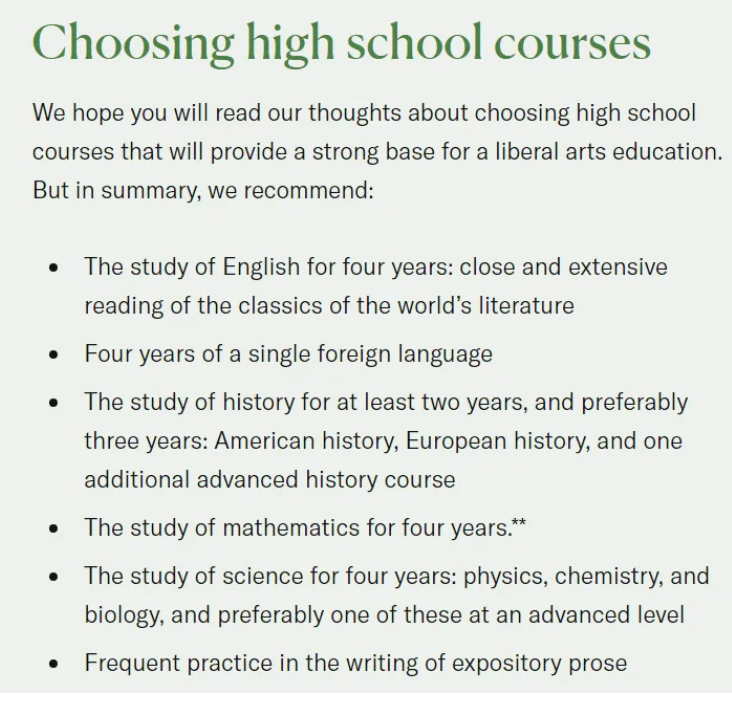Click the "But in summary, we recommend:" line
Screen dimensions: 732x702
tap(202, 190)
